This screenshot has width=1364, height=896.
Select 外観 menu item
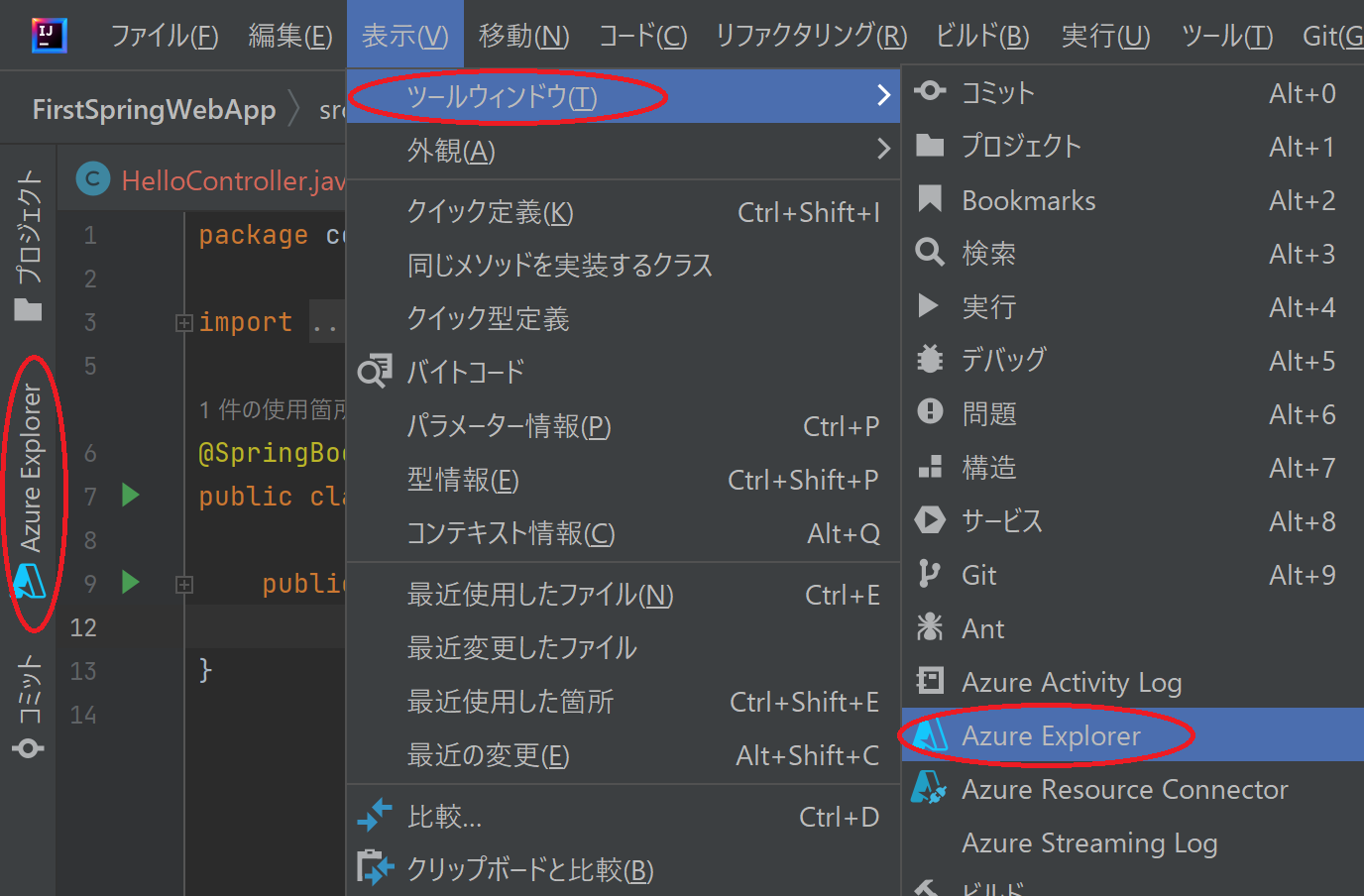[624, 150]
